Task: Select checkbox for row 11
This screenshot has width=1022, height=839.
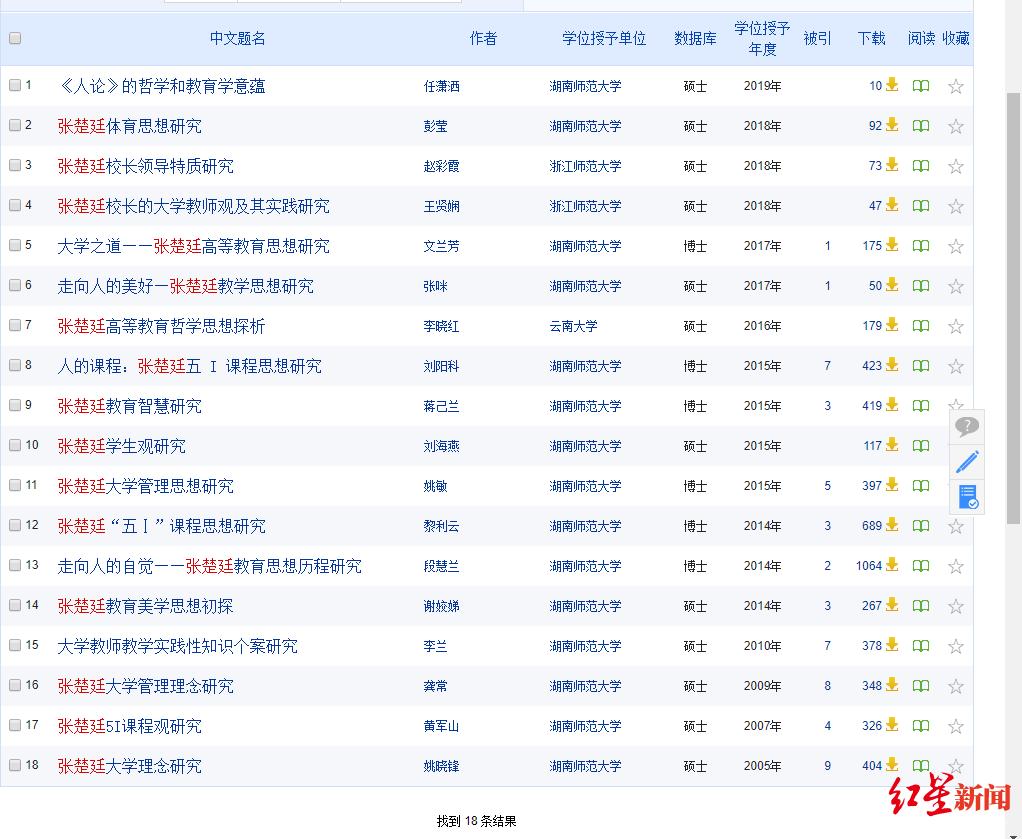Action: click(x=15, y=484)
